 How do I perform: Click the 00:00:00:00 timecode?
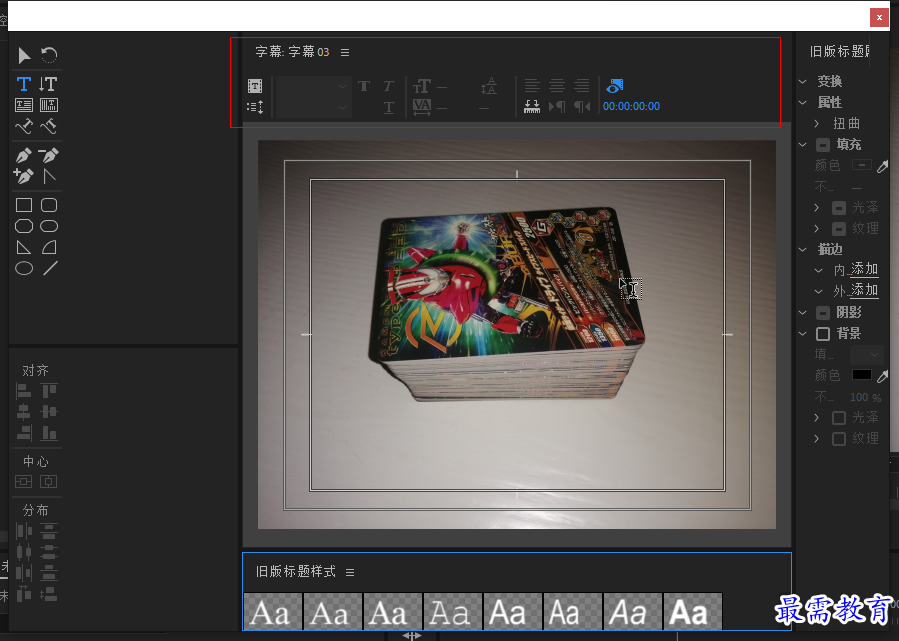coord(631,107)
